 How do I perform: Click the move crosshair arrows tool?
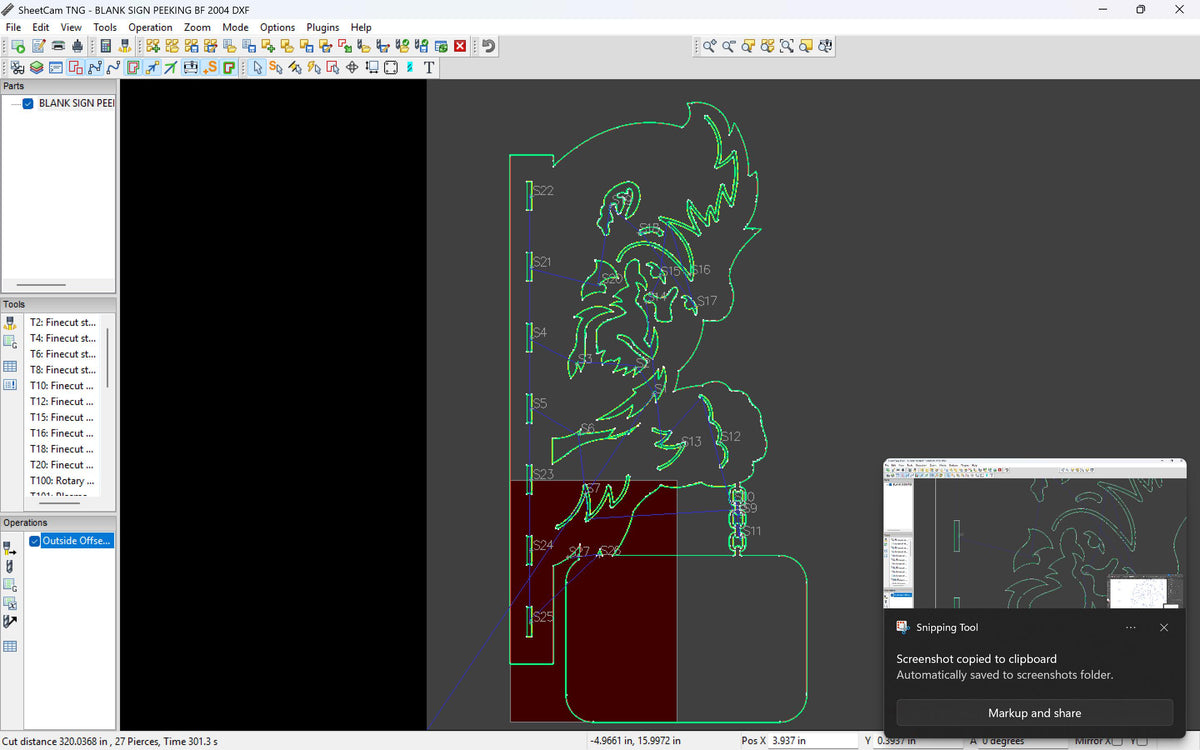pos(352,67)
